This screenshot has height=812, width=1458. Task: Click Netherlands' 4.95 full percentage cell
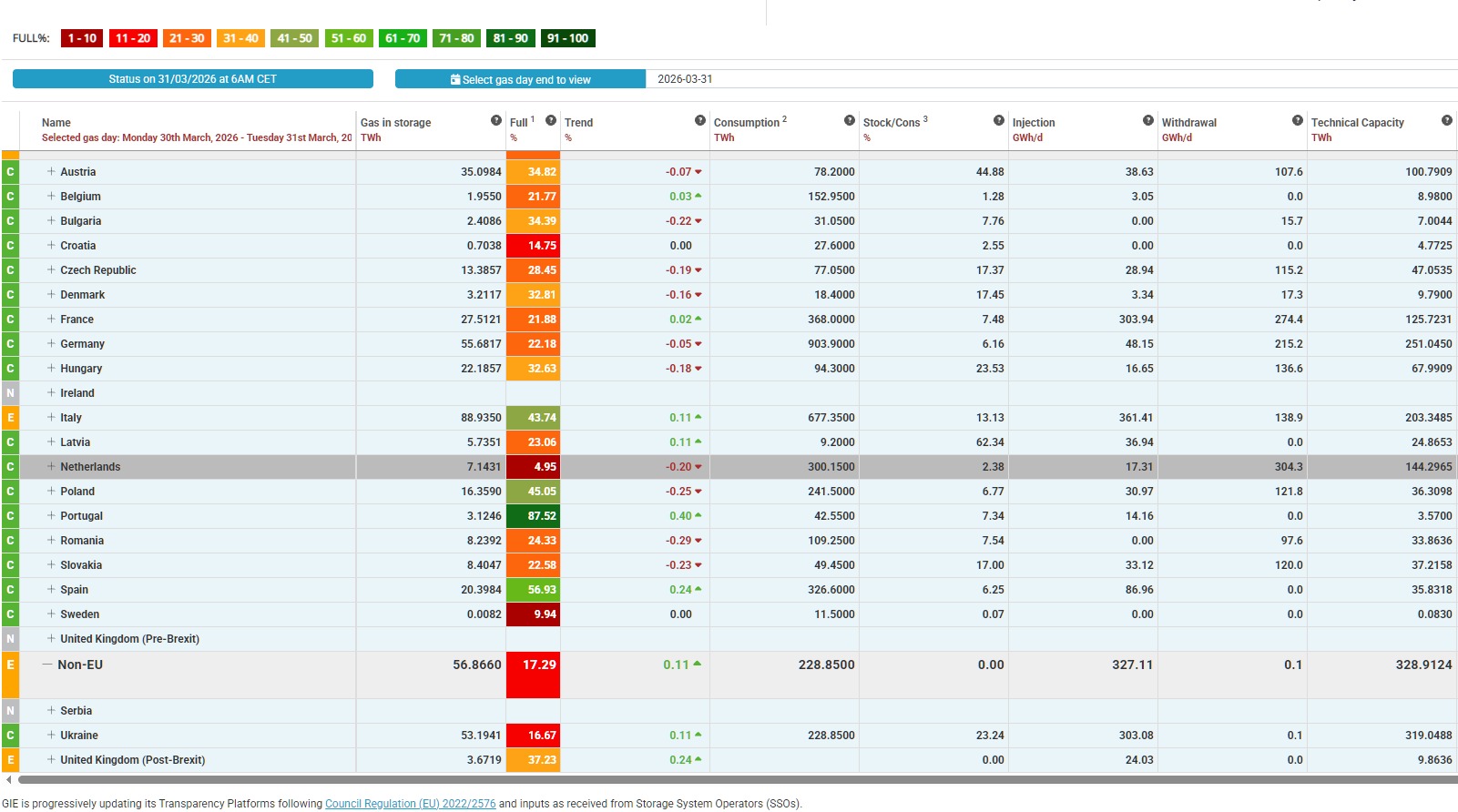pos(534,467)
